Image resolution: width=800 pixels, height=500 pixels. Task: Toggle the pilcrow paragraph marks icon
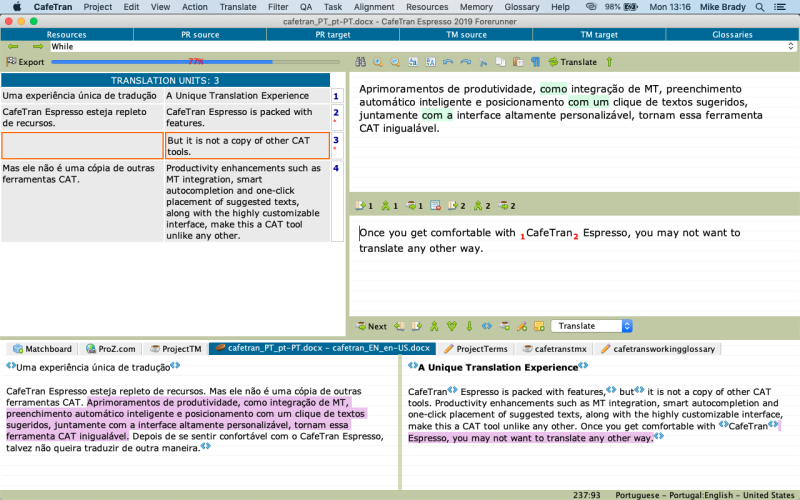[x=535, y=62]
